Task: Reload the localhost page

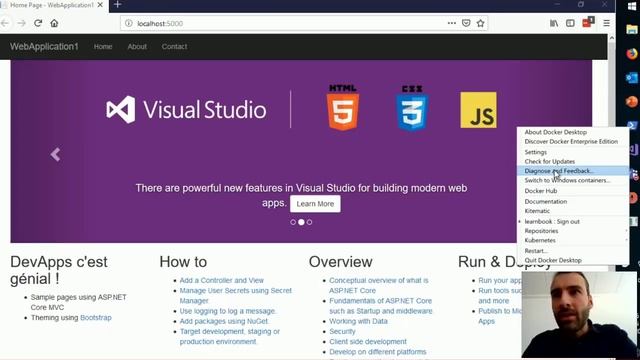Action: pos(38,23)
